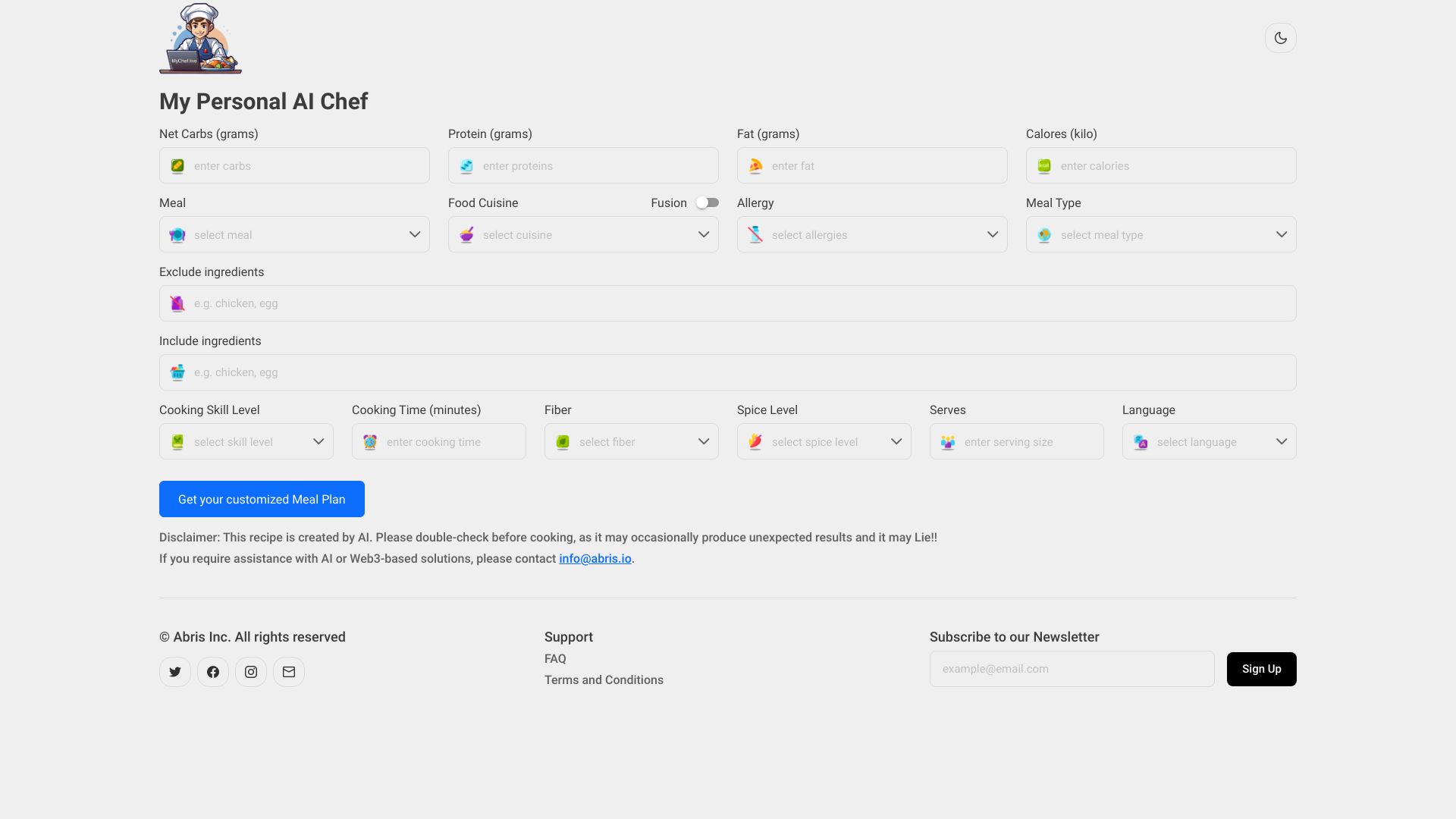Open the select meal dropdown
Image resolution: width=1456 pixels, height=819 pixels.
pos(294,234)
